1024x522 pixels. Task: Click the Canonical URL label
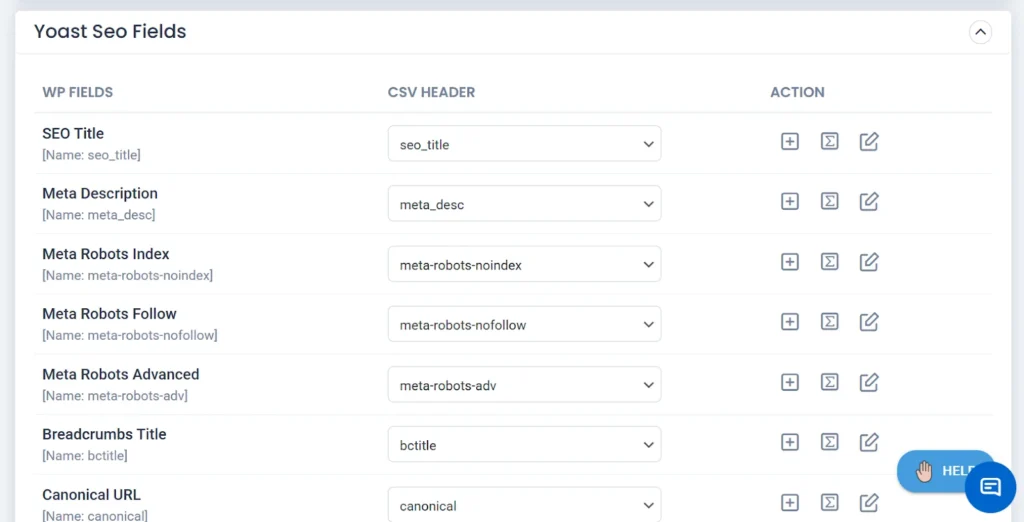(91, 495)
